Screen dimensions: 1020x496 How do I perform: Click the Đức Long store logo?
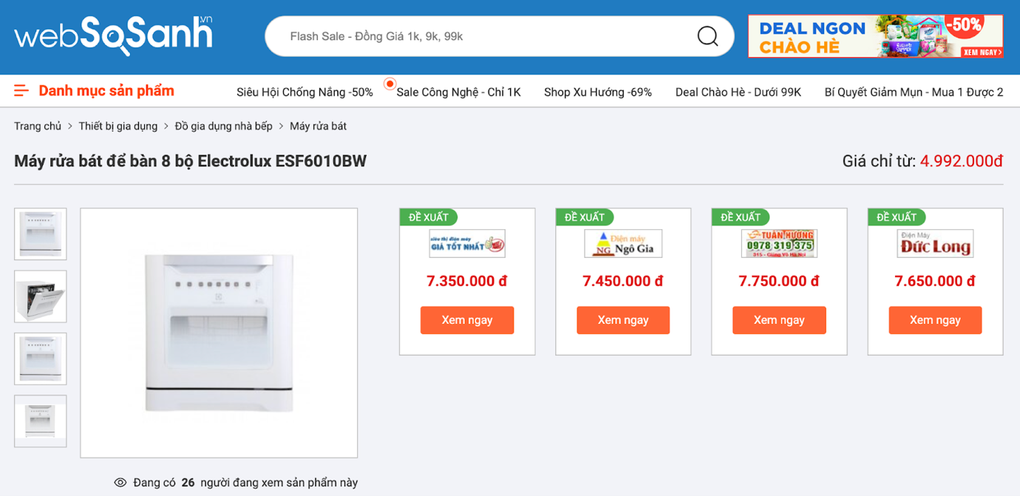(x=935, y=244)
